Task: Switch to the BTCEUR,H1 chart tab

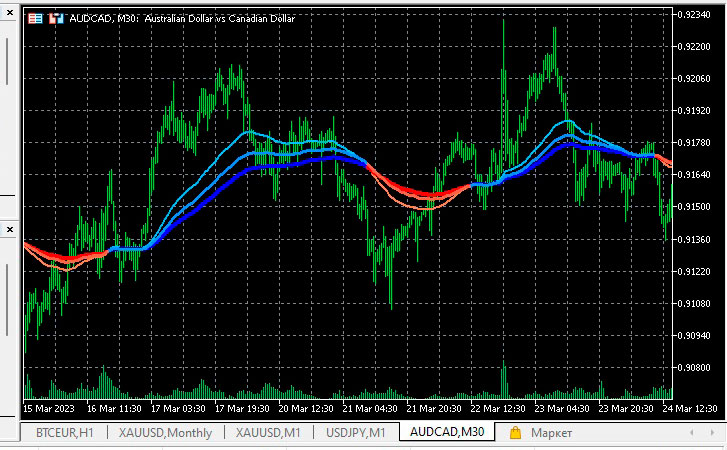Action: pyautogui.click(x=65, y=433)
